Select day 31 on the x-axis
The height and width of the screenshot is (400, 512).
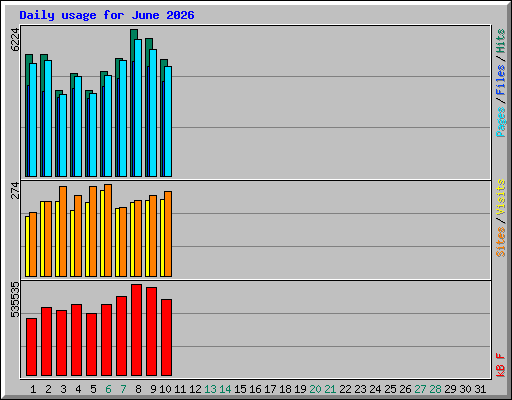pos(480,389)
